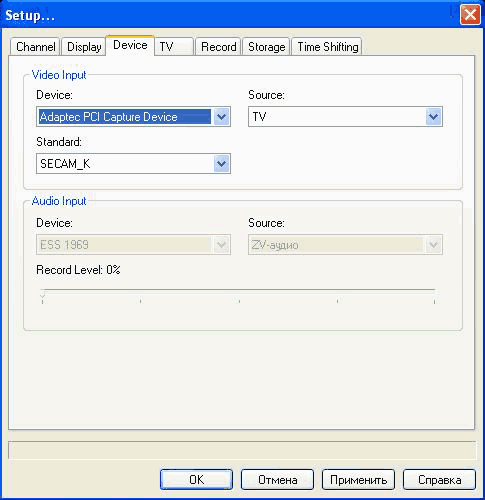The height and width of the screenshot is (500, 485).
Task: Select the Device tab
Action: 130,45
